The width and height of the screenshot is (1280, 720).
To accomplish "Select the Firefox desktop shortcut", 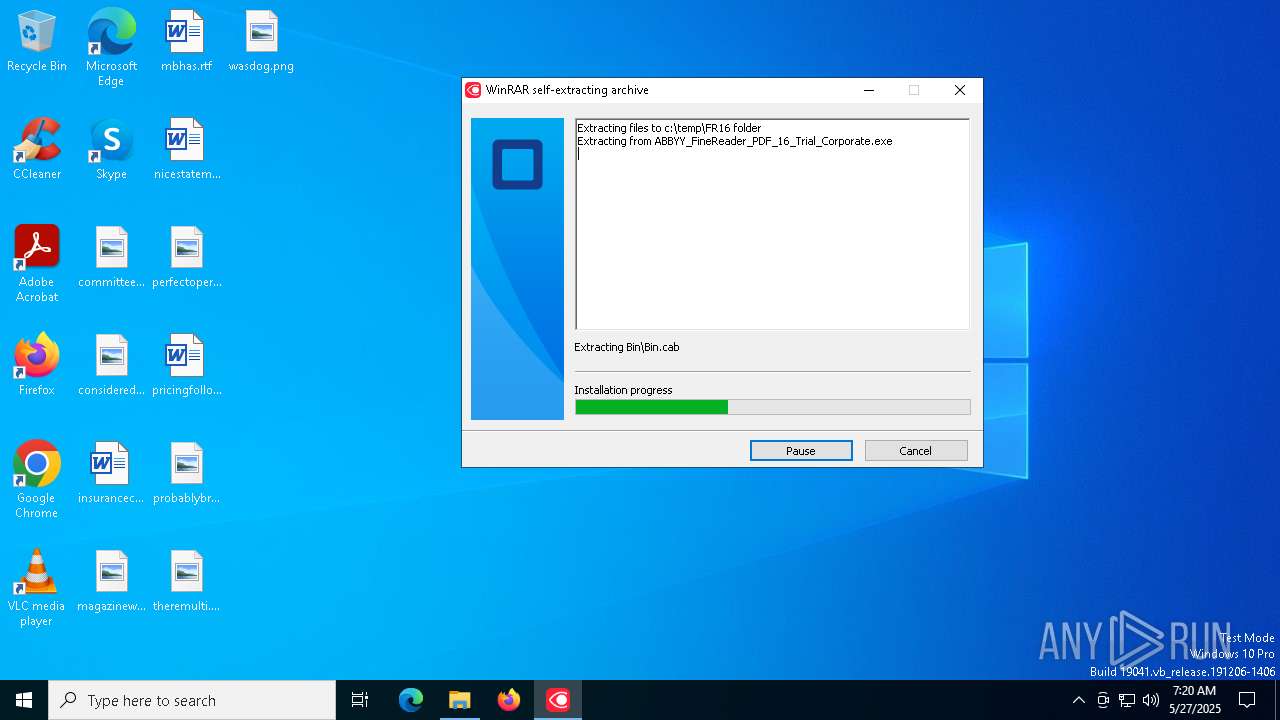I will (37, 366).
